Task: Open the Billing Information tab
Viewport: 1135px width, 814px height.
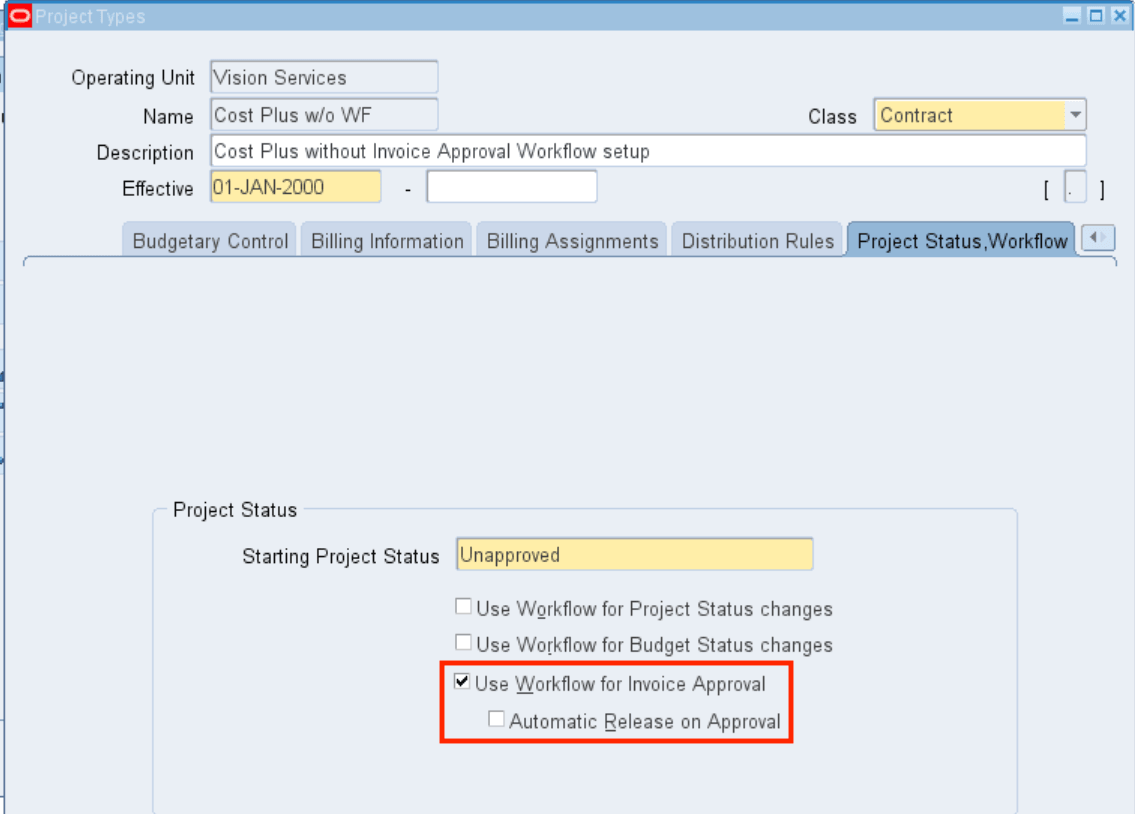Action: [x=387, y=241]
